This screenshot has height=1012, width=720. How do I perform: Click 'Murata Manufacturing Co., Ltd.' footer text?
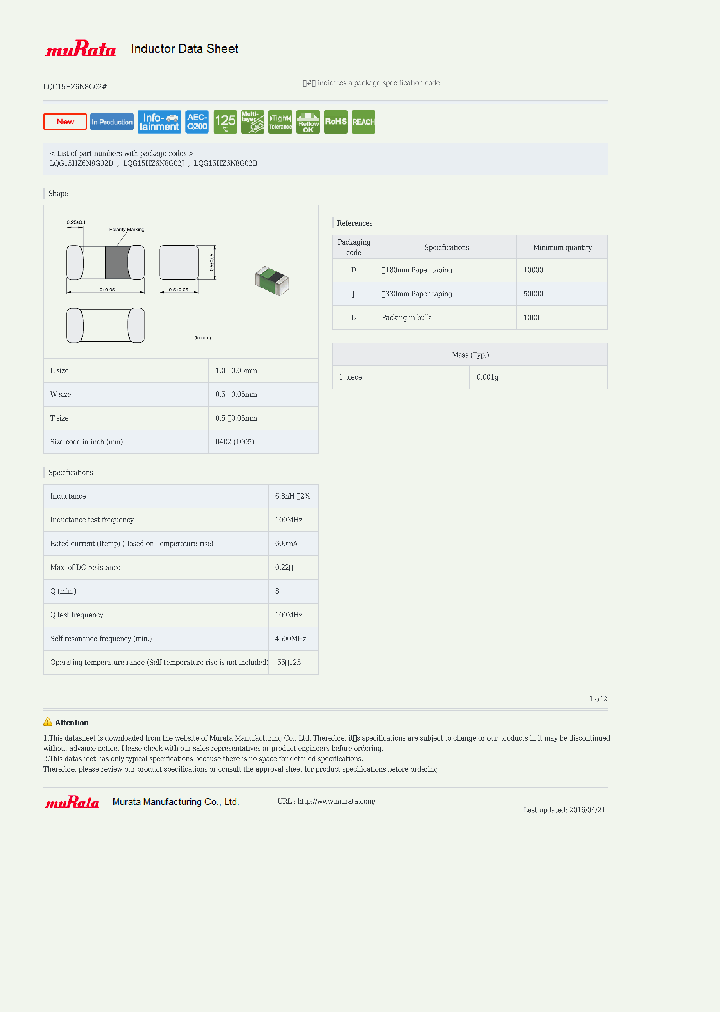175,802
